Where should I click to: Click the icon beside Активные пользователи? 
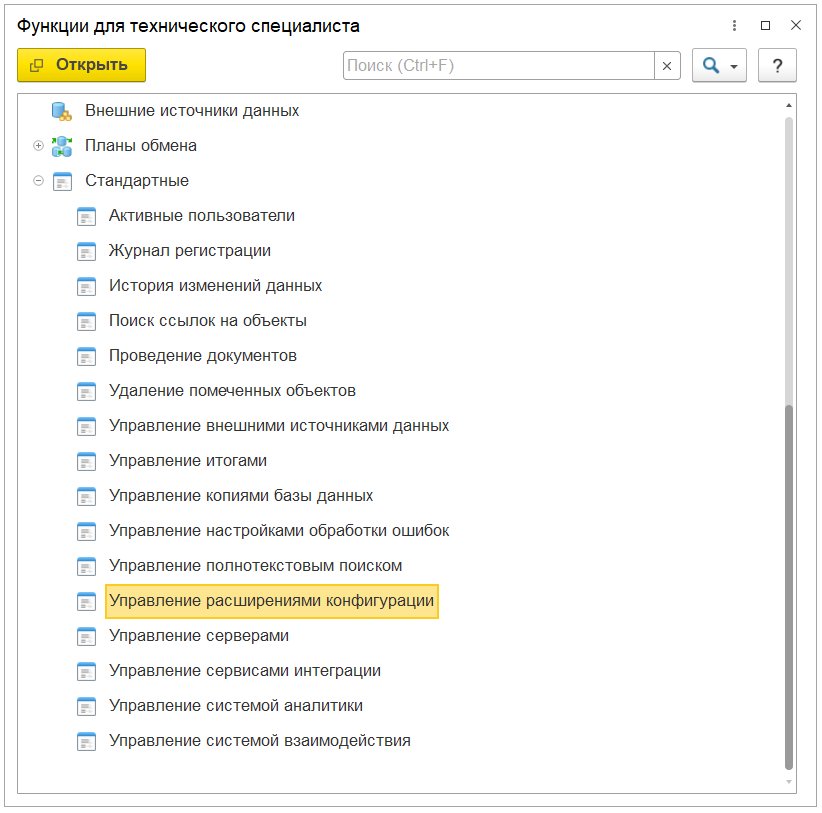pyautogui.click(x=87, y=216)
